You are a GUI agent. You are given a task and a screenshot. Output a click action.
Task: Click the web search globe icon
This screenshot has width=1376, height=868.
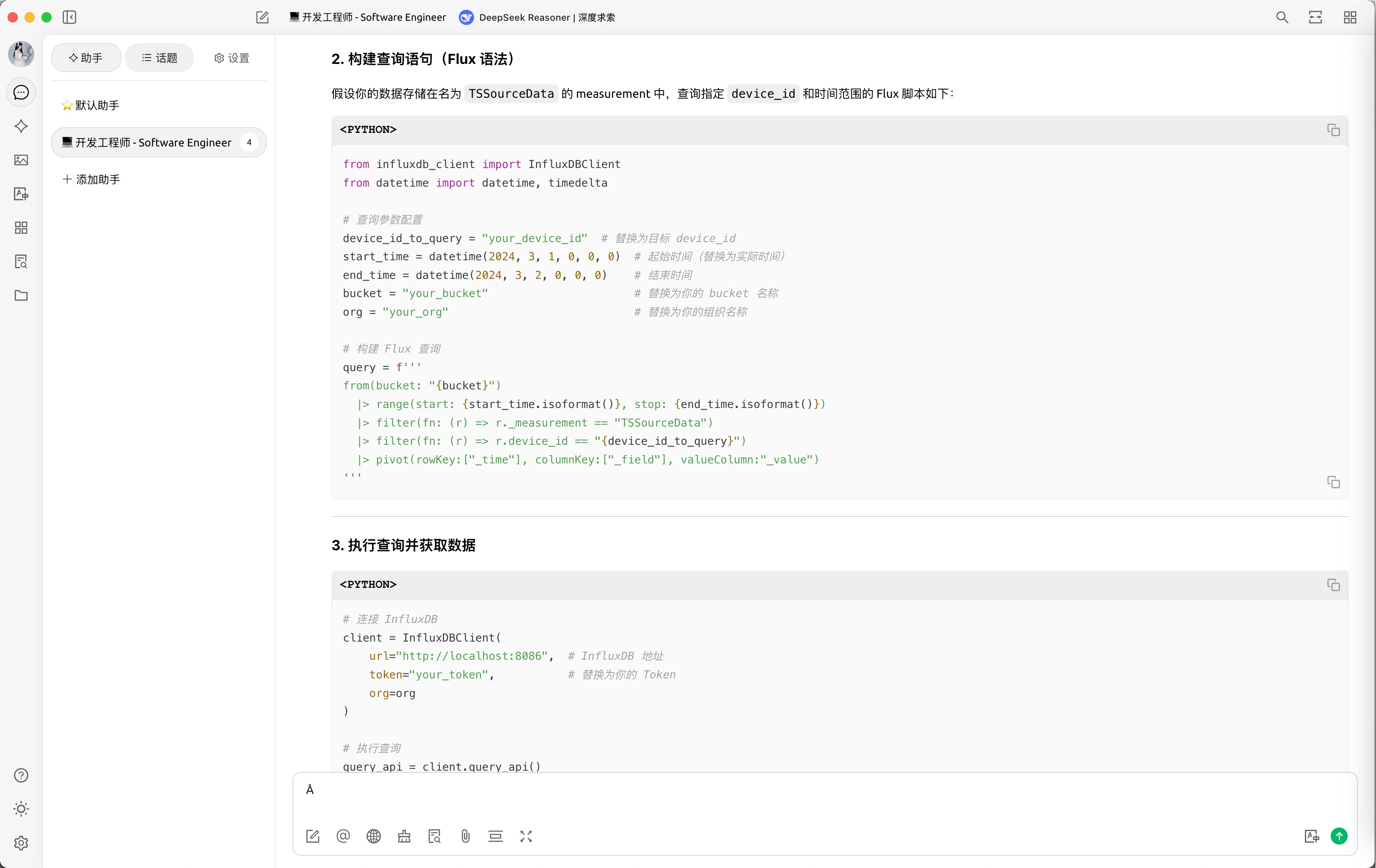(374, 837)
